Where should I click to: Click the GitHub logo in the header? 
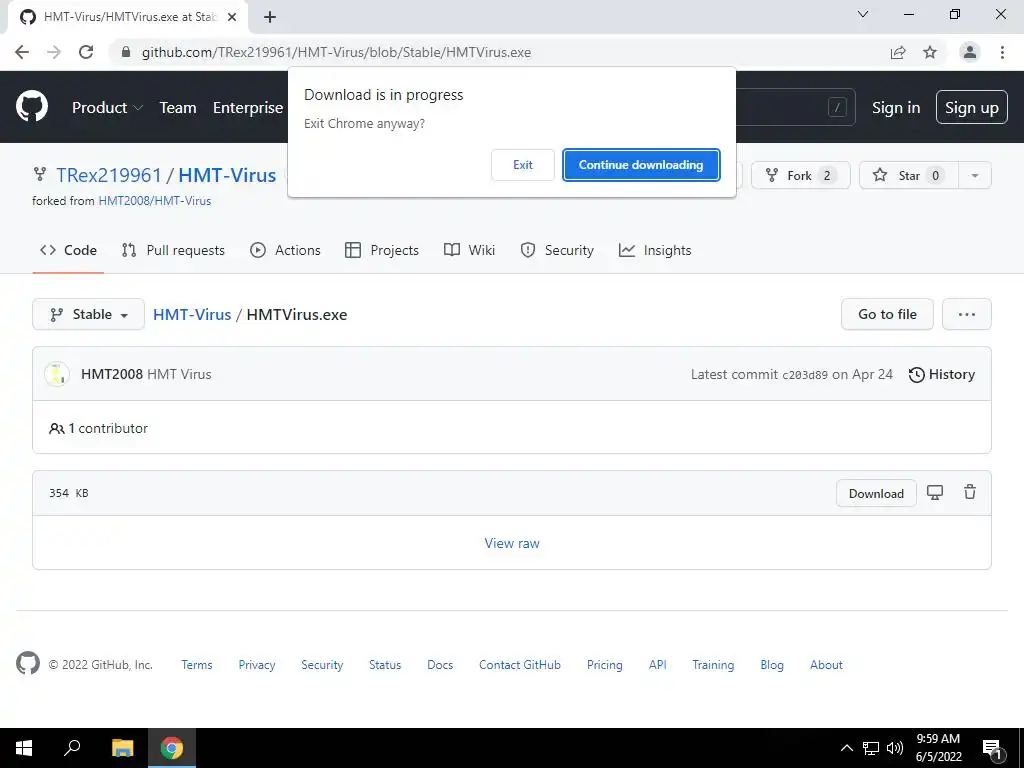32,106
